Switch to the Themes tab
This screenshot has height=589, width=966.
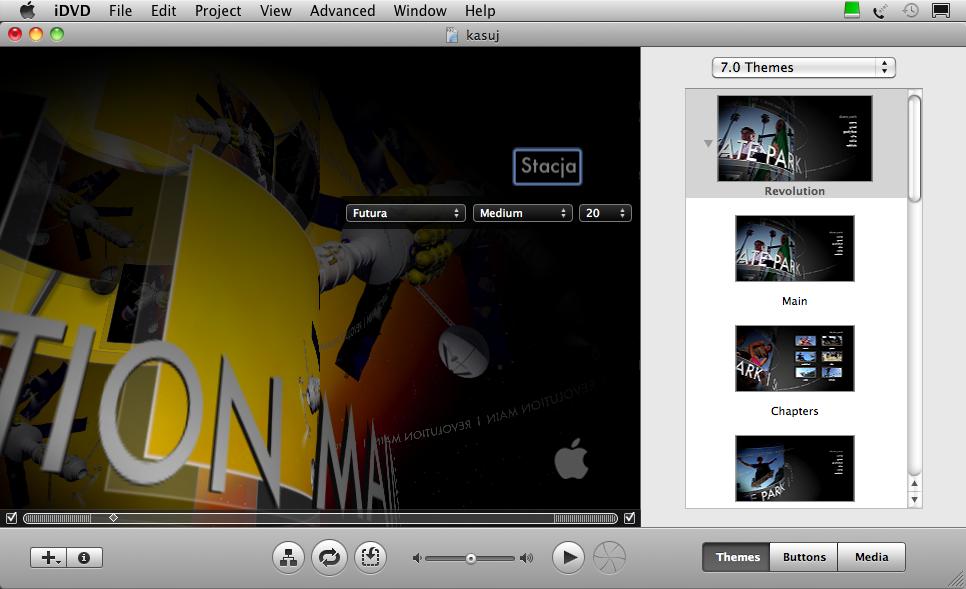click(x=737, y=557)
